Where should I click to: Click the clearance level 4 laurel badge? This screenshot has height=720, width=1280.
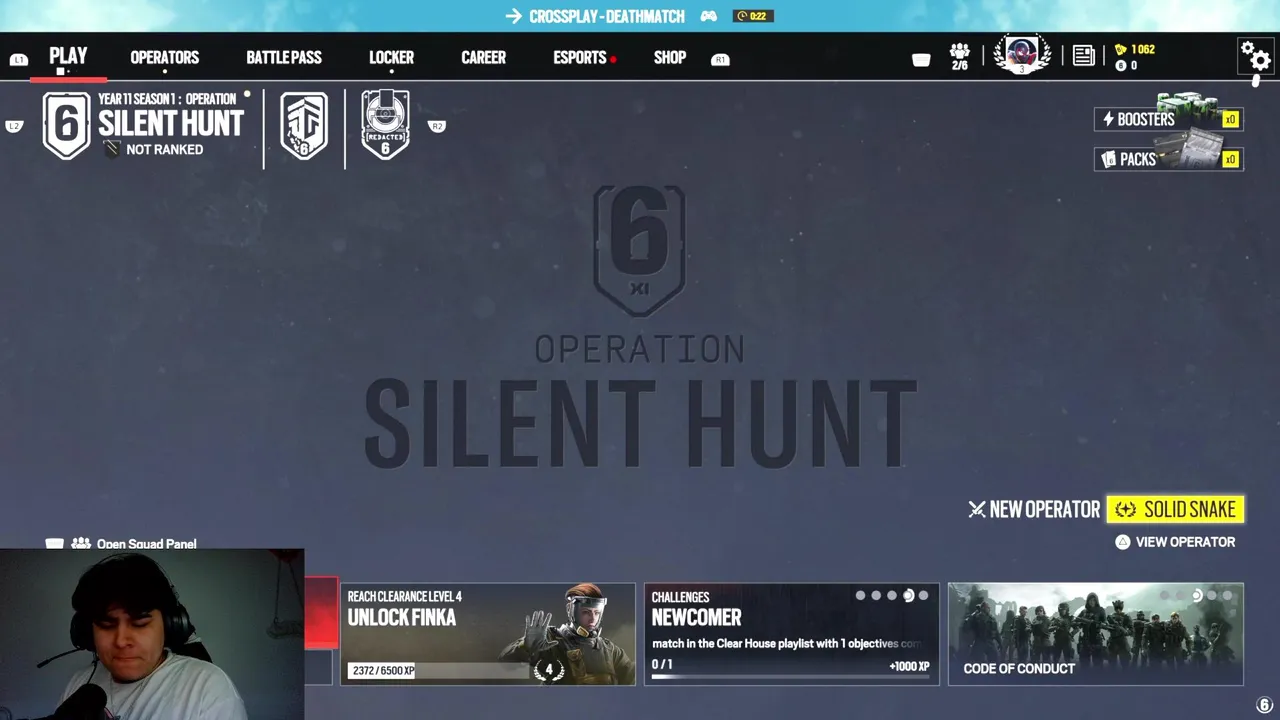(548, 669)
